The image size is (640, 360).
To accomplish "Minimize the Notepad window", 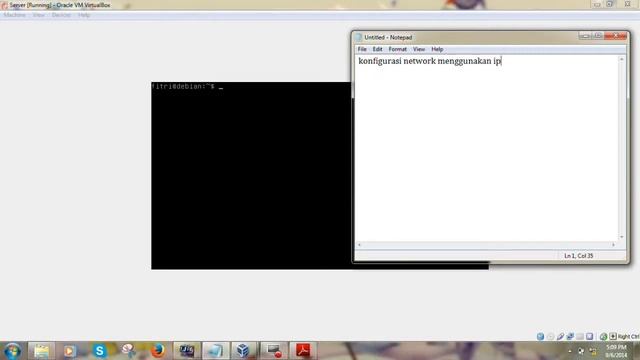I will pyautogui.click(x=585, y=36).
